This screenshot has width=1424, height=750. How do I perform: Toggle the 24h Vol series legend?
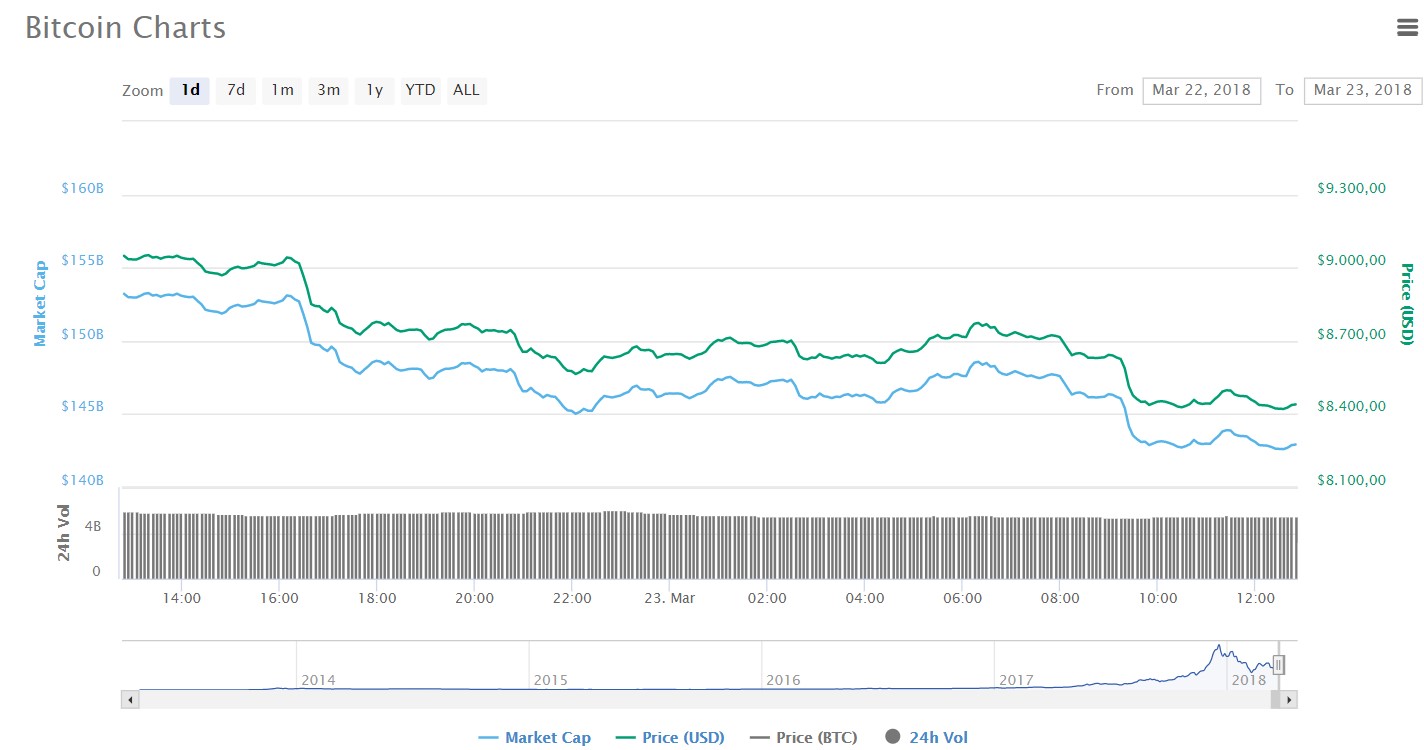(x=926, y=738)
